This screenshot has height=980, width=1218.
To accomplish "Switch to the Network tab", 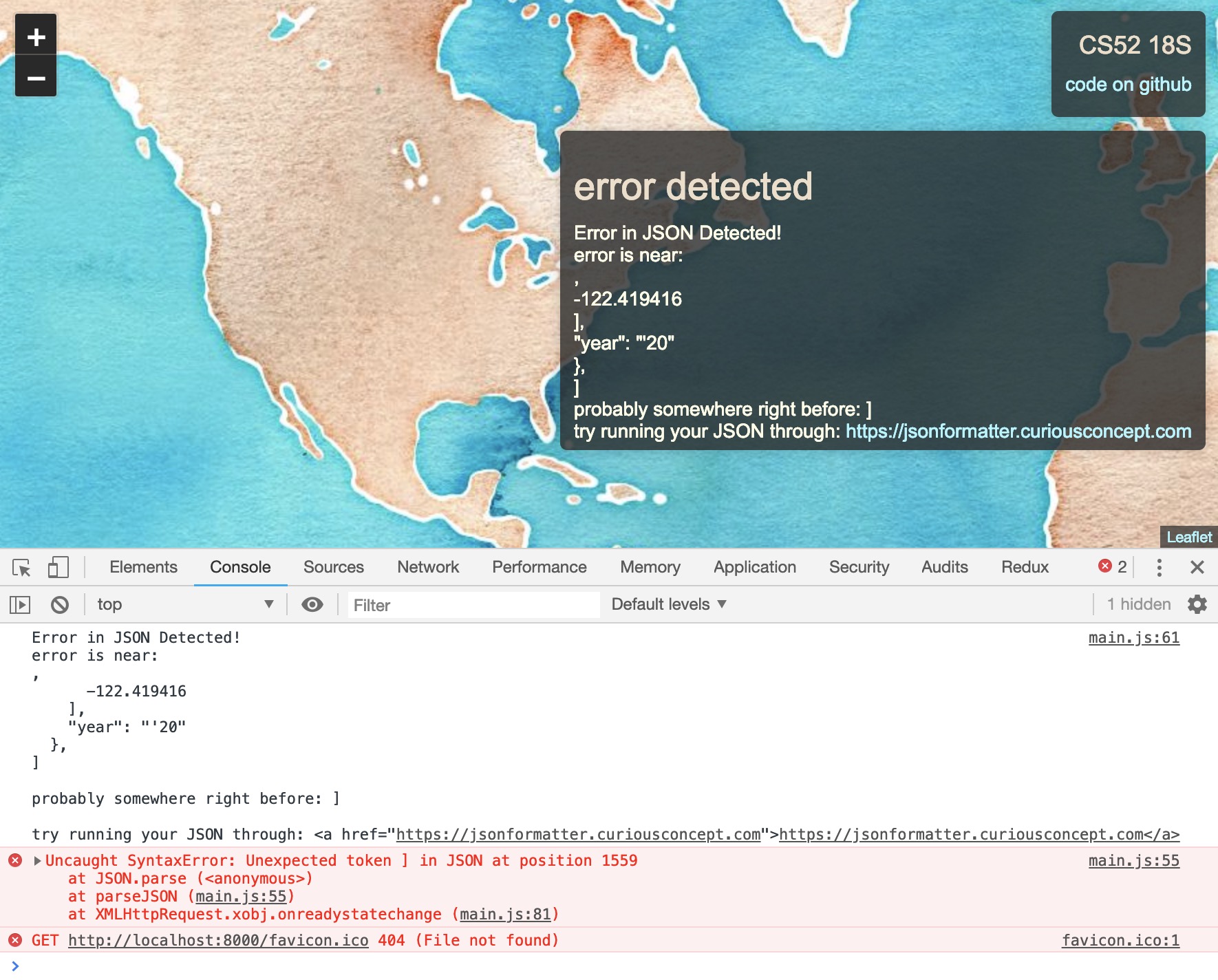I will (428, 567).
